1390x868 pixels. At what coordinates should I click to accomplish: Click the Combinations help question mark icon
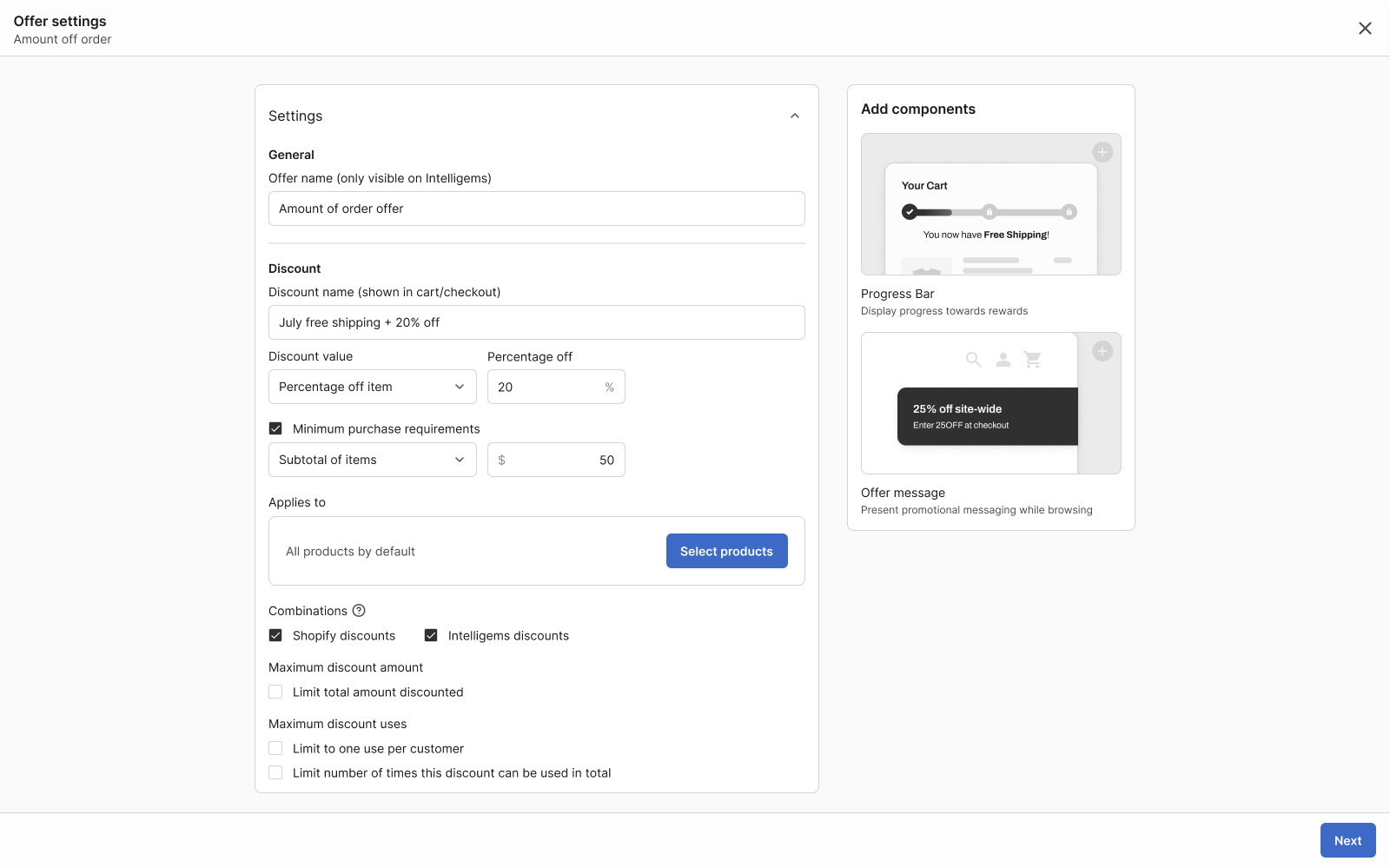[359, 611]
